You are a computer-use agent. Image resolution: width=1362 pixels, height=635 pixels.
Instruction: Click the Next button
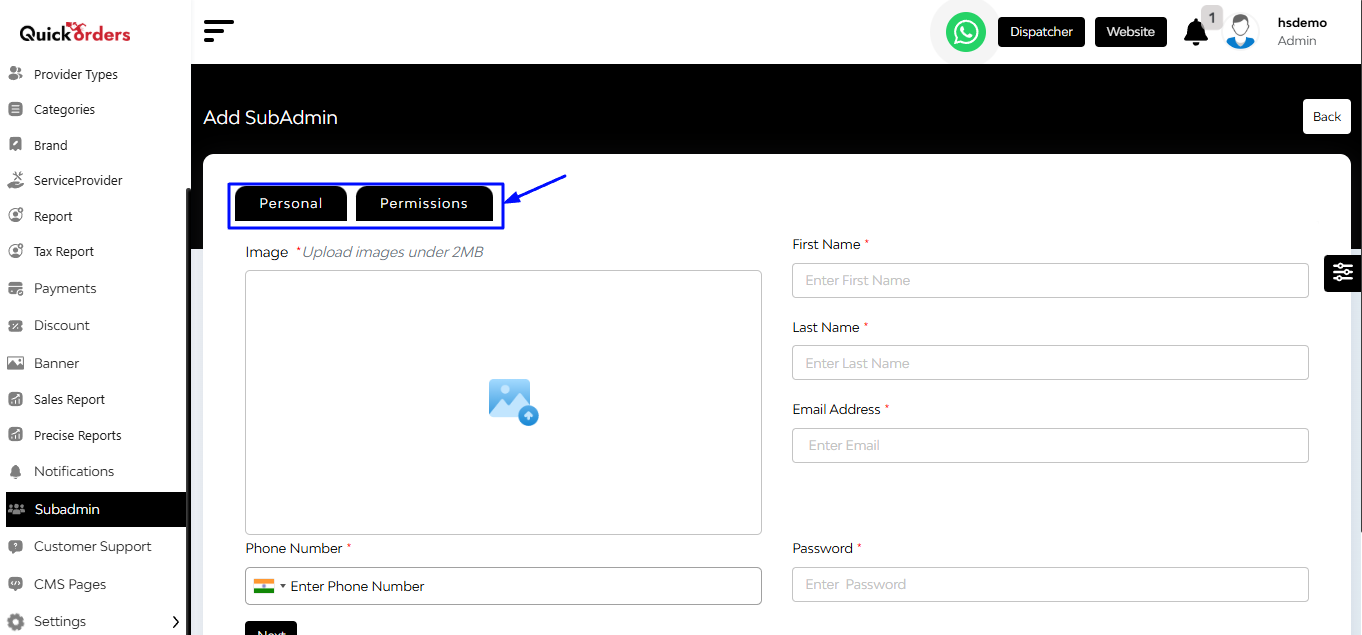pyautogui.click(x=271, y=628)
